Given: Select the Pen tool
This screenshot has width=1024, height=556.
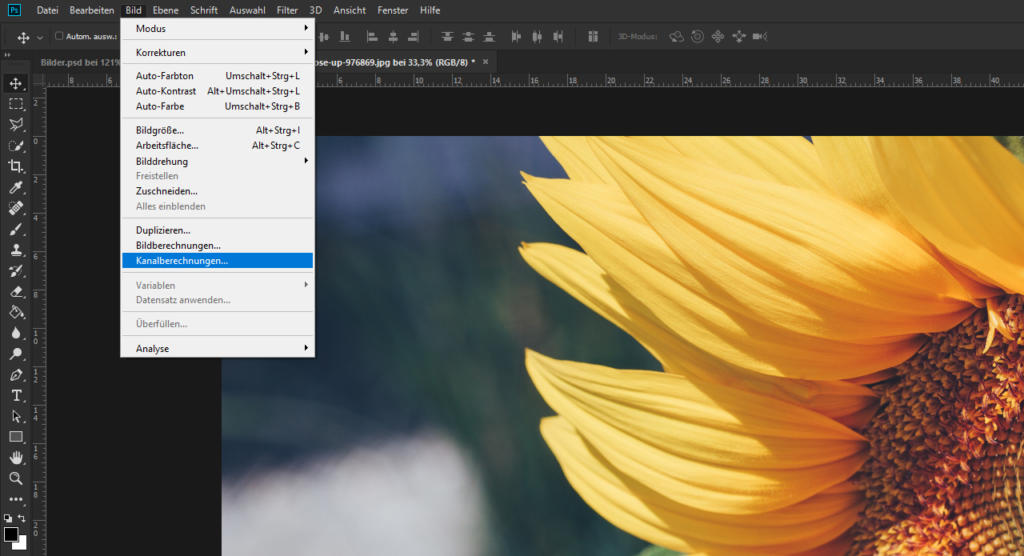Looking at the screenshot, I should 16,375.
